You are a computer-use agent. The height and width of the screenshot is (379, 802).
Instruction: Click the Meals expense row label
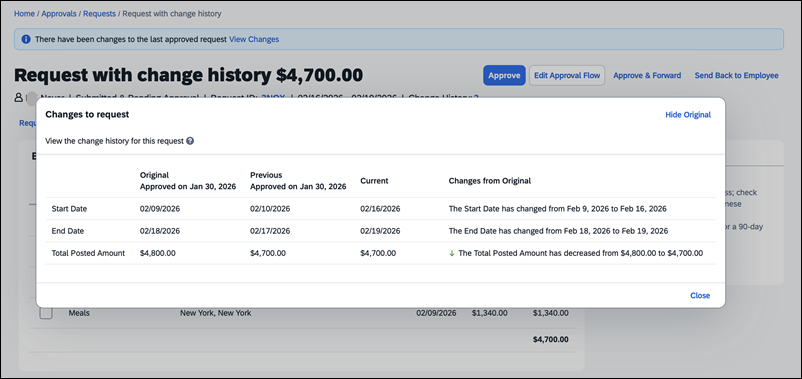79,313
